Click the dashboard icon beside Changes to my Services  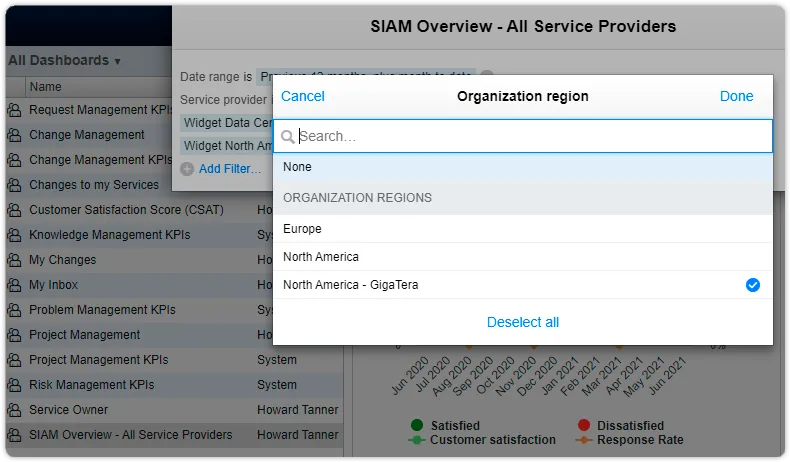coord(15,185)
